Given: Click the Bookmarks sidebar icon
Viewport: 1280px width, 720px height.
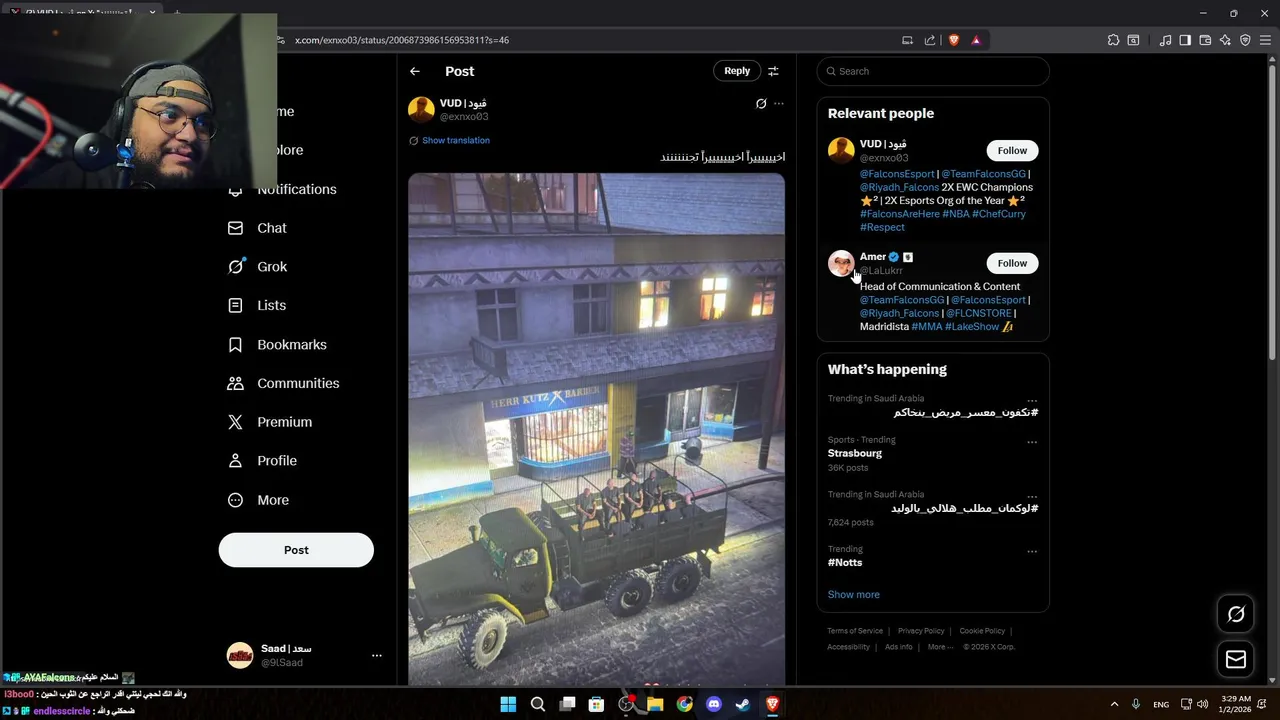Looking at the screenshot, I should coord(235,344).
